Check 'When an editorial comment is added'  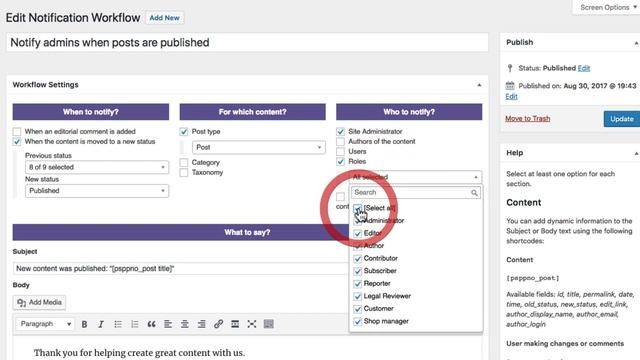17,131
